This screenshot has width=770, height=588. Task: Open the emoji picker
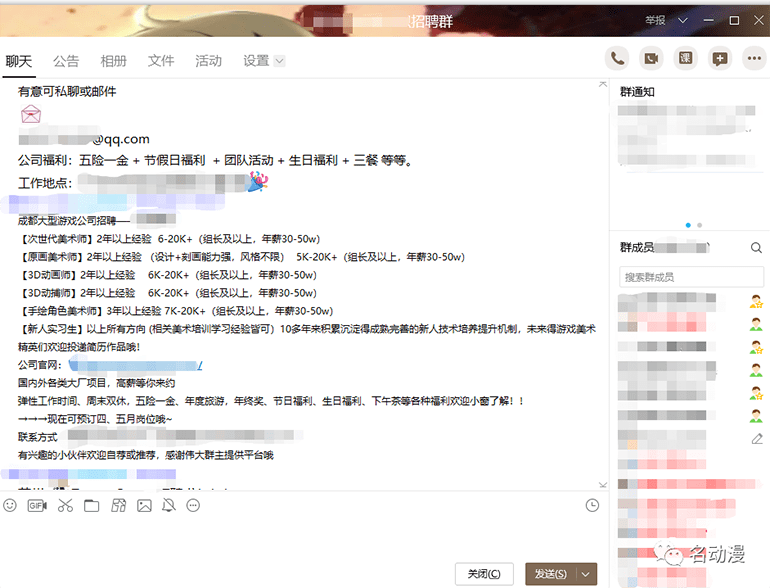[x=11, y=506]
